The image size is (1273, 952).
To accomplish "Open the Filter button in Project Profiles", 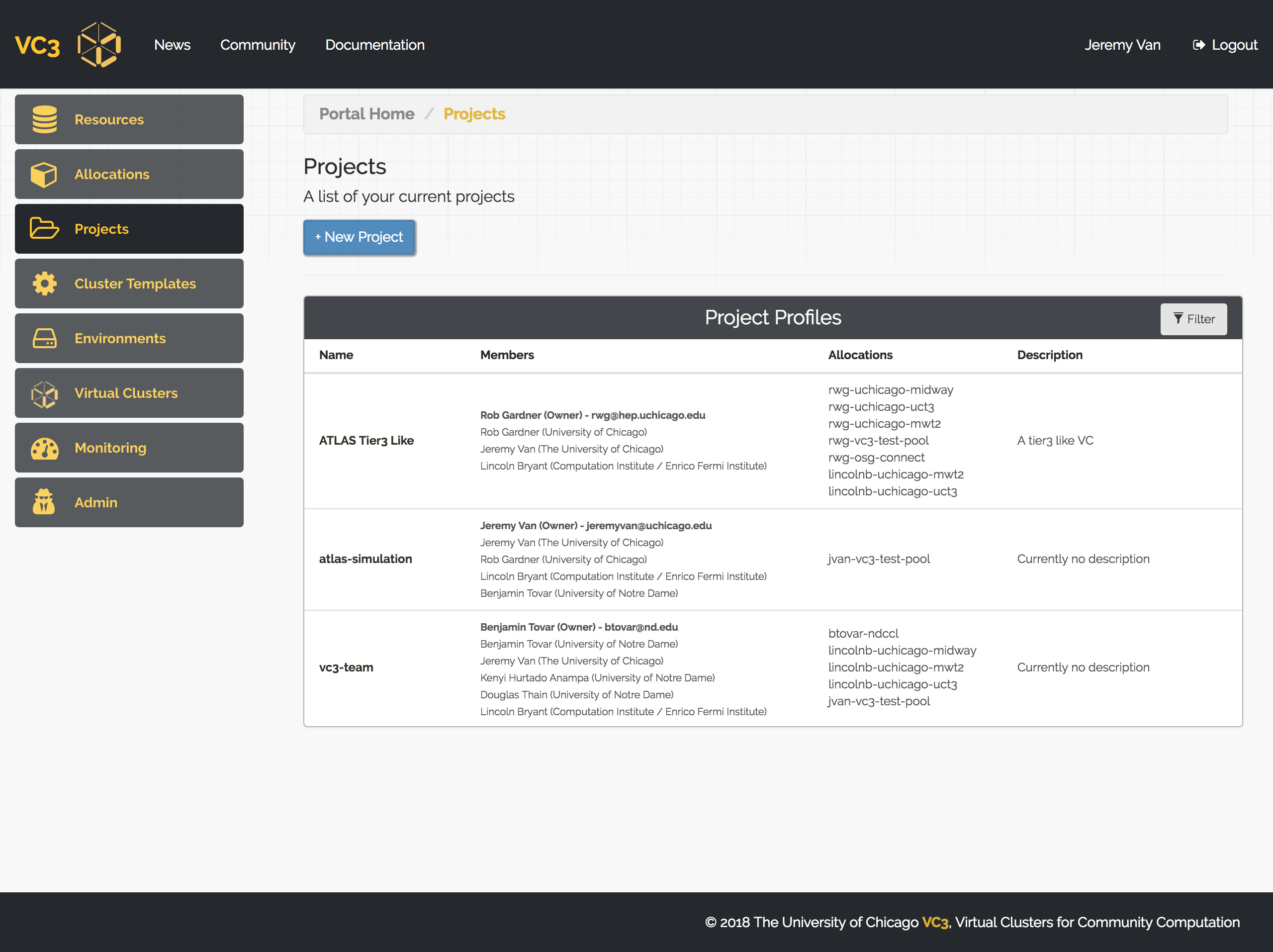I will click(x=1193, y=319).
